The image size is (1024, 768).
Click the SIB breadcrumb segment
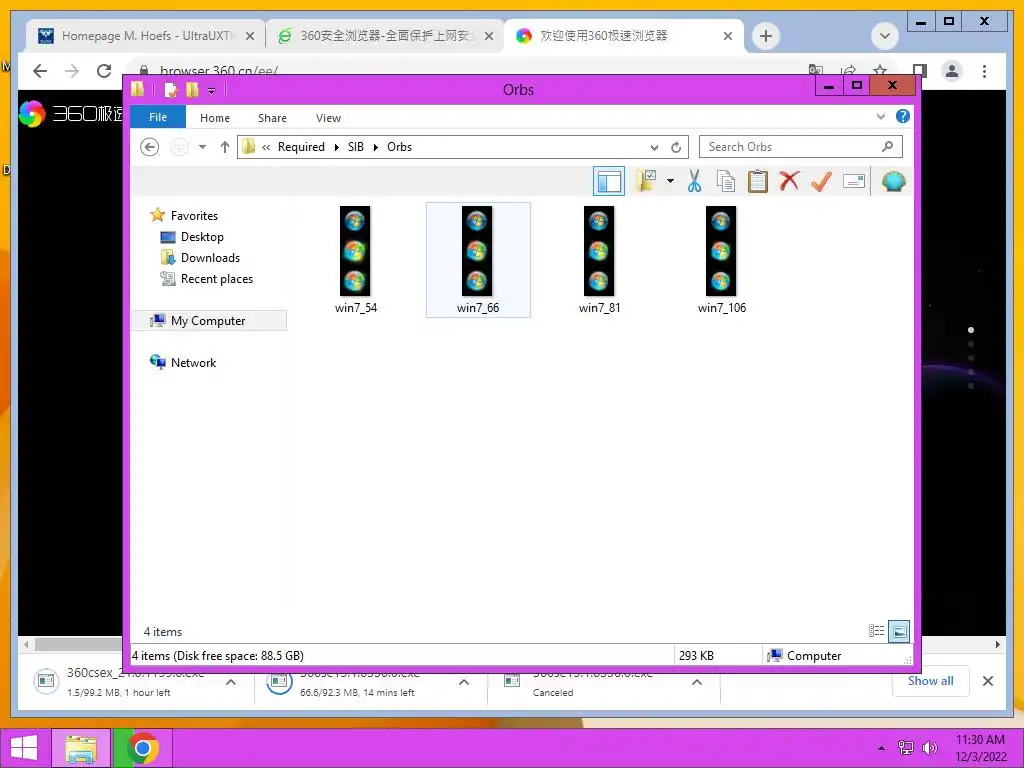tap(356, 147)
